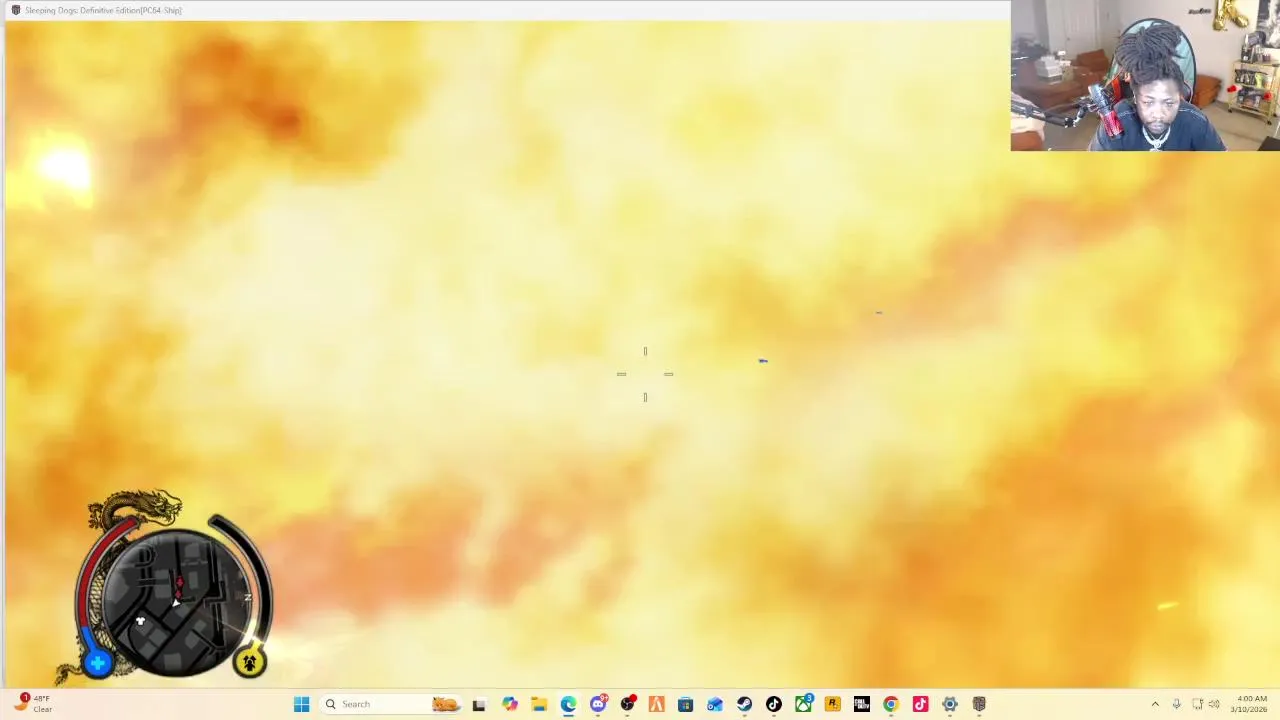The image size is (1280, 720).
Task: Open the weather widget showing Clear
Action: (32, 704)
